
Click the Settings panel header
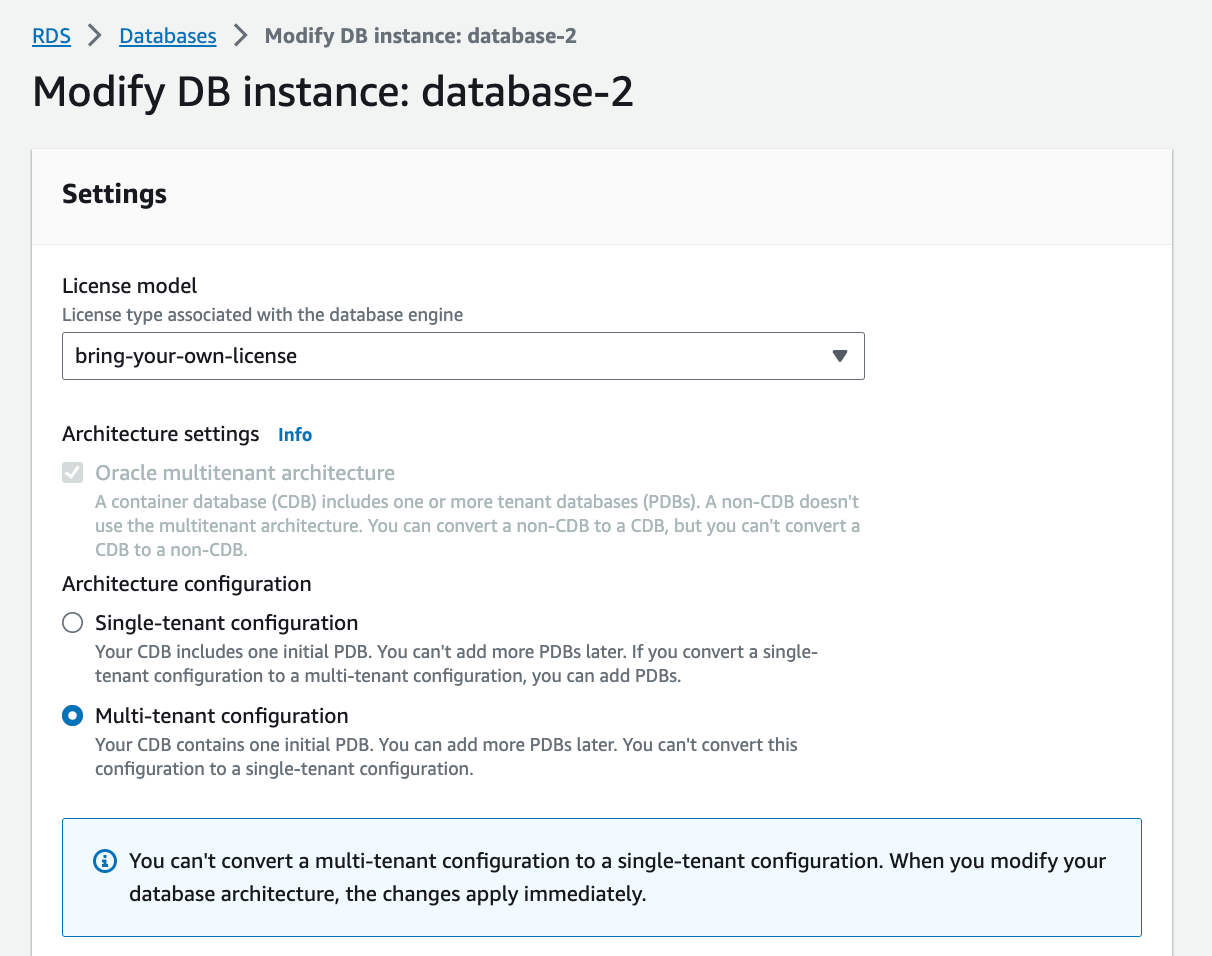(x=114, y=194)
